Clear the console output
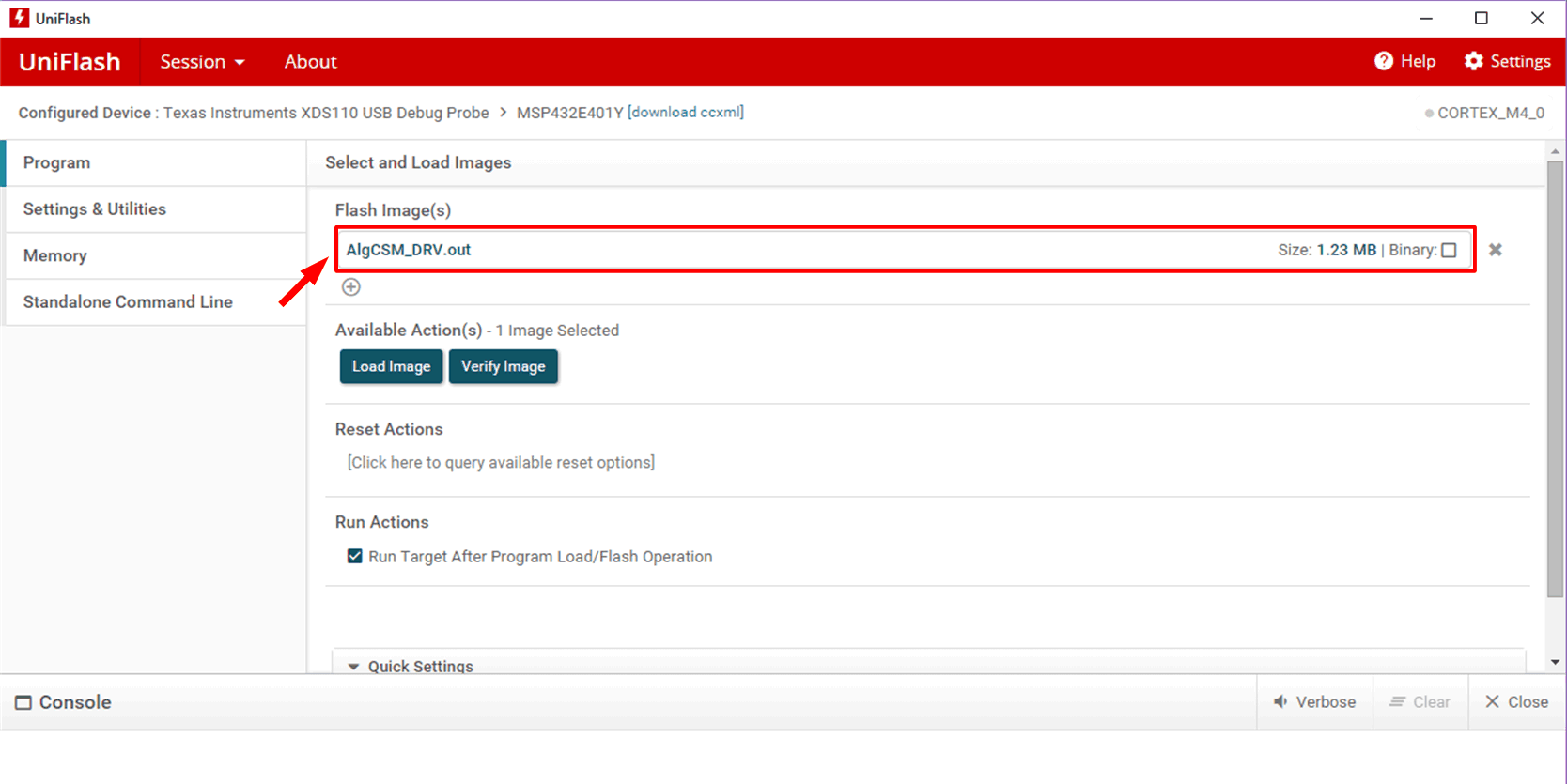This screenshot has height=784, width=1567. pos(1420,702)
